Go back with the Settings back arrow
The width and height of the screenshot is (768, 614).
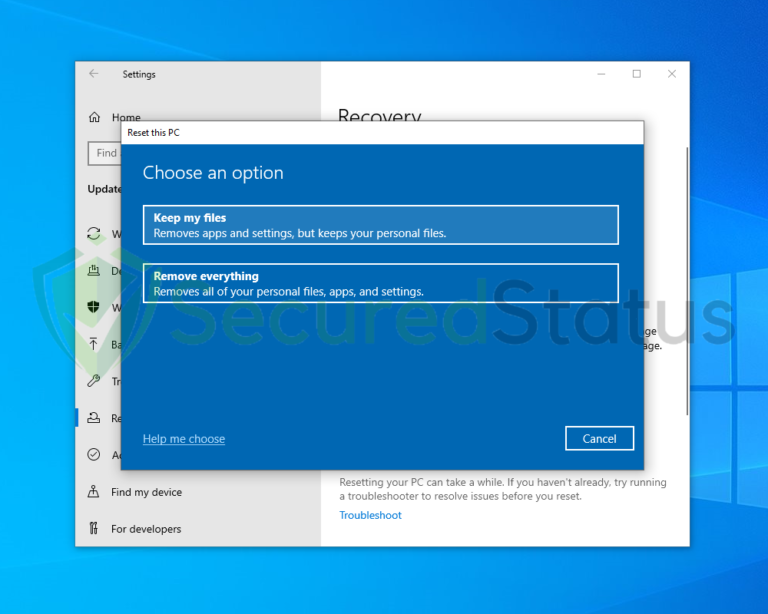94,74
